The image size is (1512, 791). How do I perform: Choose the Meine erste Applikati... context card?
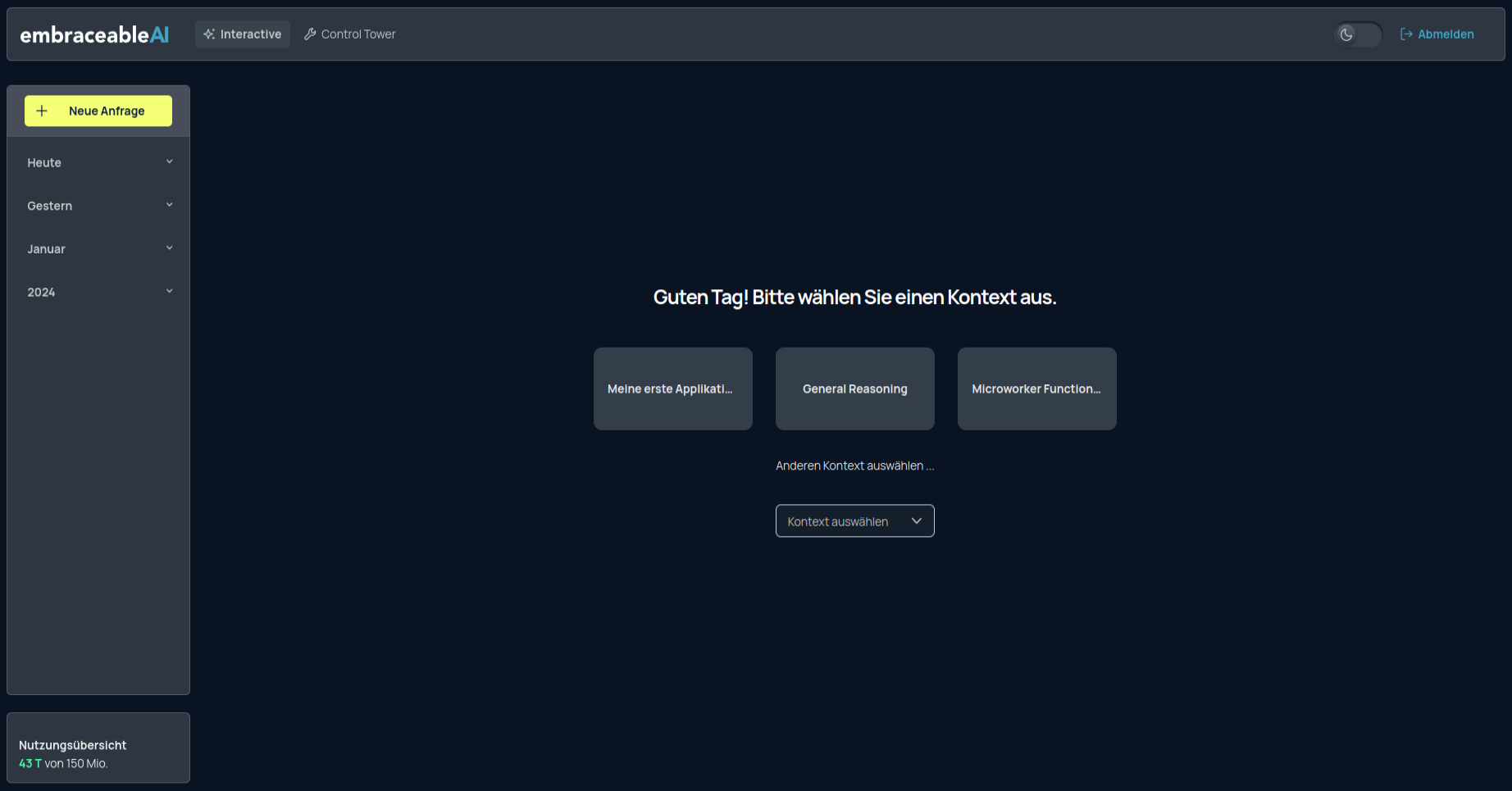pyautogui.click(x=672, y=389)
